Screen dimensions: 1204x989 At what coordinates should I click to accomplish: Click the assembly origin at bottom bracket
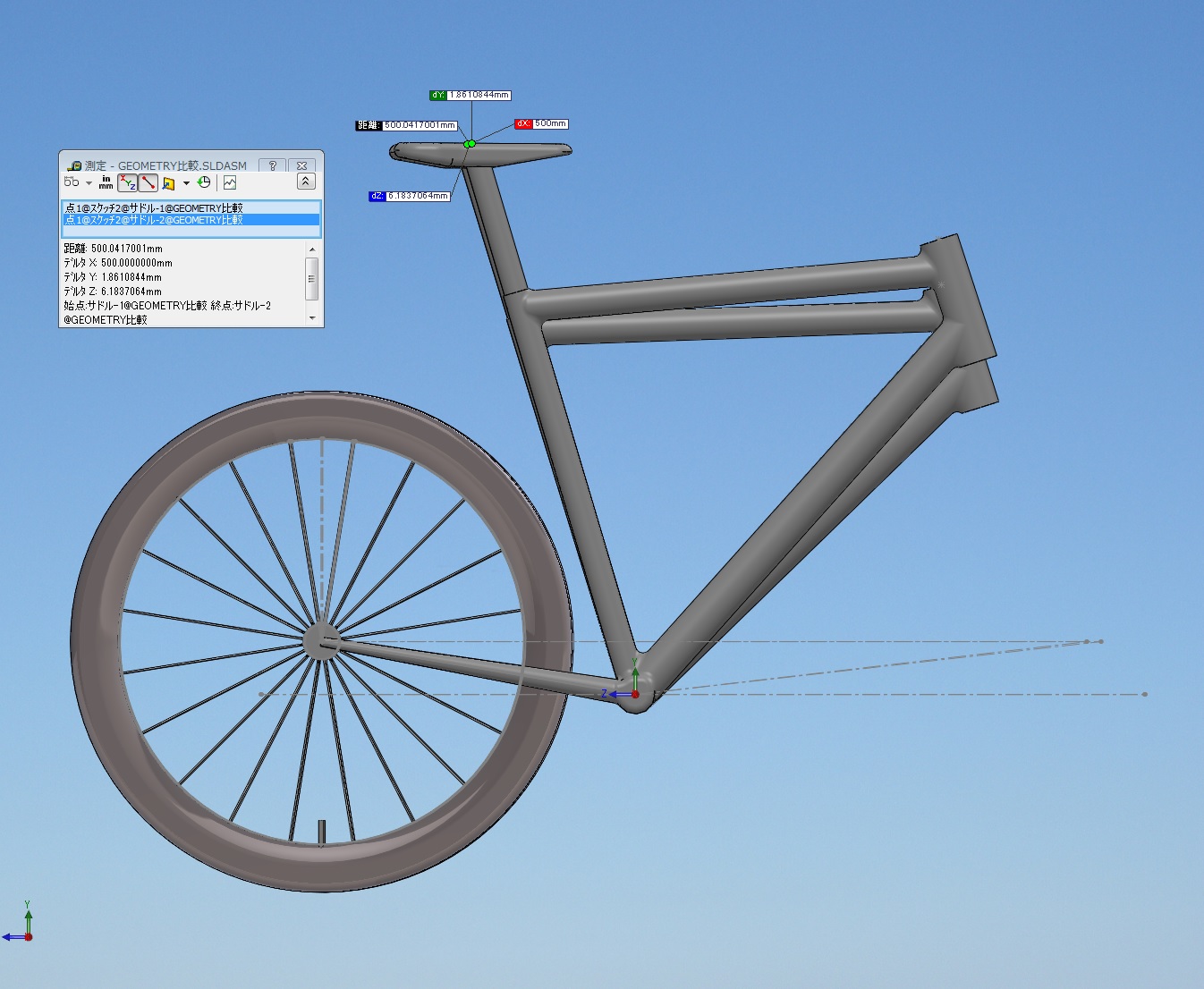pyautogui.click(x=635, y=694)
